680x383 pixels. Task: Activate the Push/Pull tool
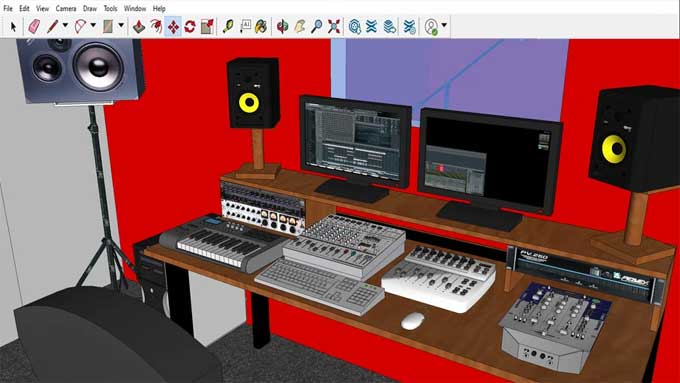(139, 26)
